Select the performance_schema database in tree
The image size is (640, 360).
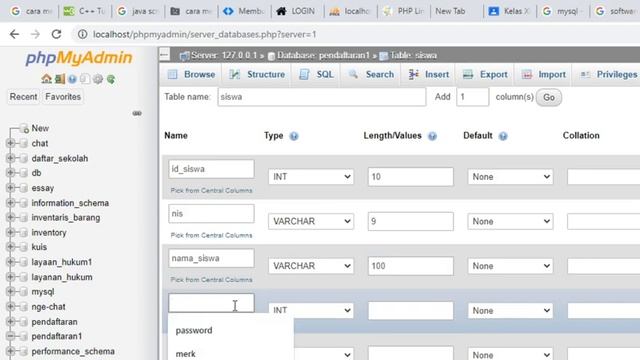(73, 351)
